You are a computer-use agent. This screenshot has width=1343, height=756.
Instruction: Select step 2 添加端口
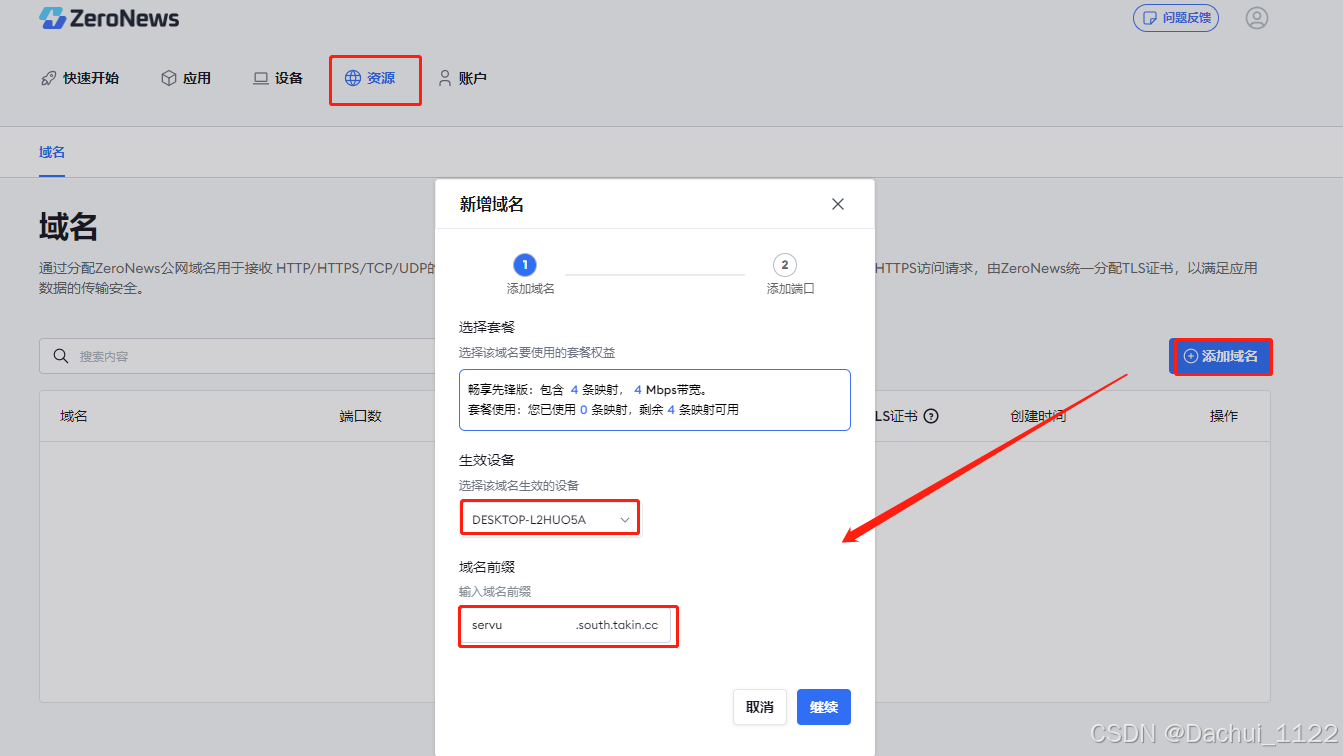click(x=790, y=274)
